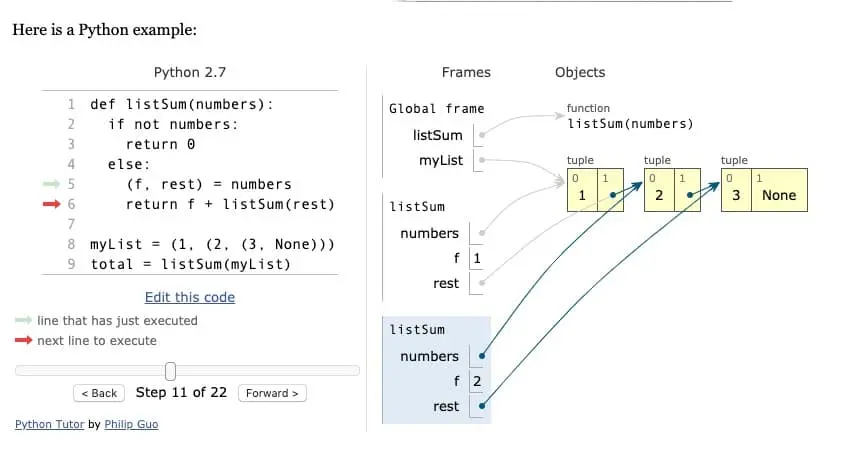Click the Global frame title
Viewport: 847px width, 452px height.
pyautogui.click(x=436, y=109)
